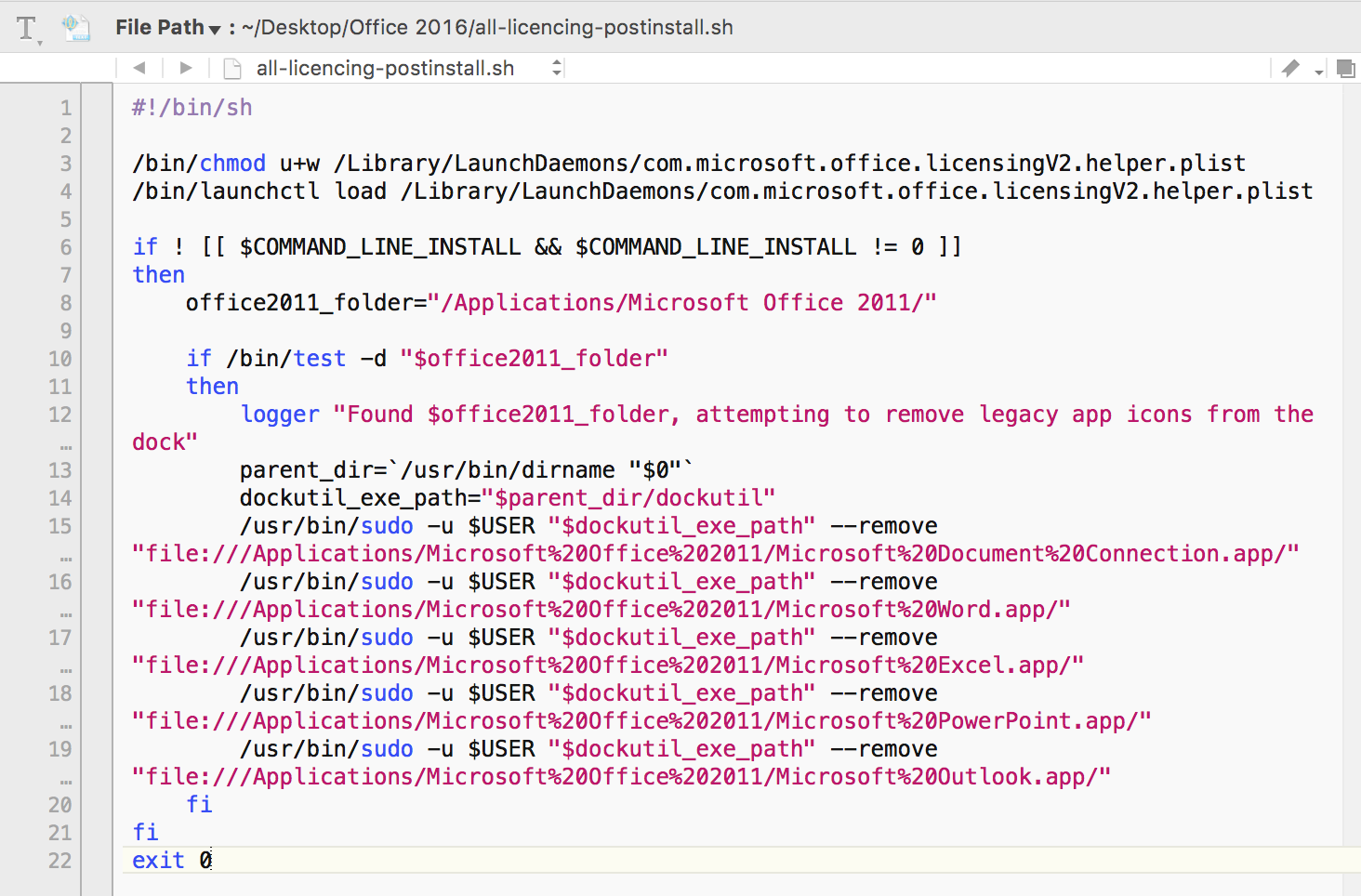This screenshot has width=1361, height=896.
Task: Click the Microsoft%20Outlook.app URL string
Action: [622, 777]
